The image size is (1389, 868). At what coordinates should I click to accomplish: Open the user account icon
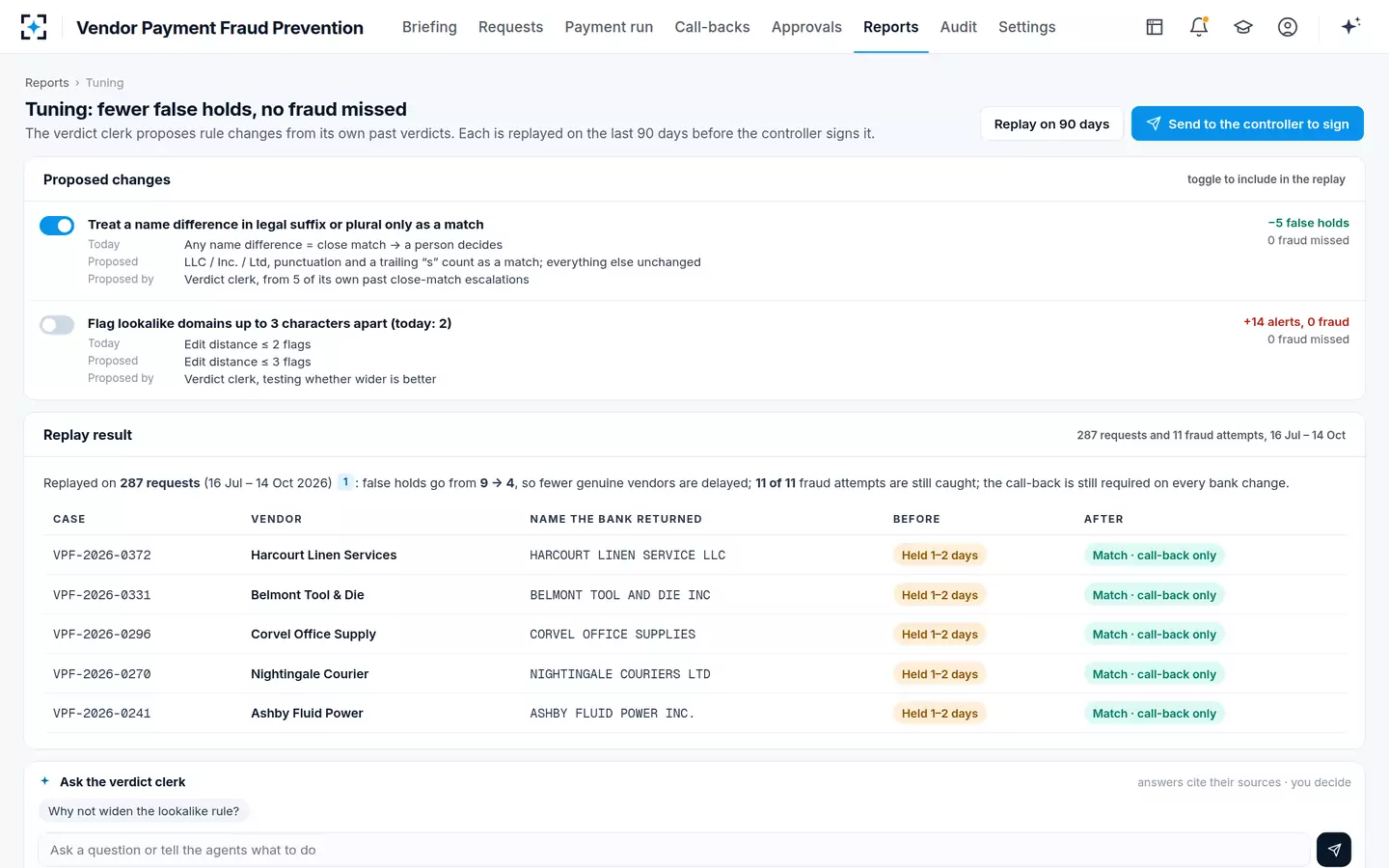coord(1288,27)
